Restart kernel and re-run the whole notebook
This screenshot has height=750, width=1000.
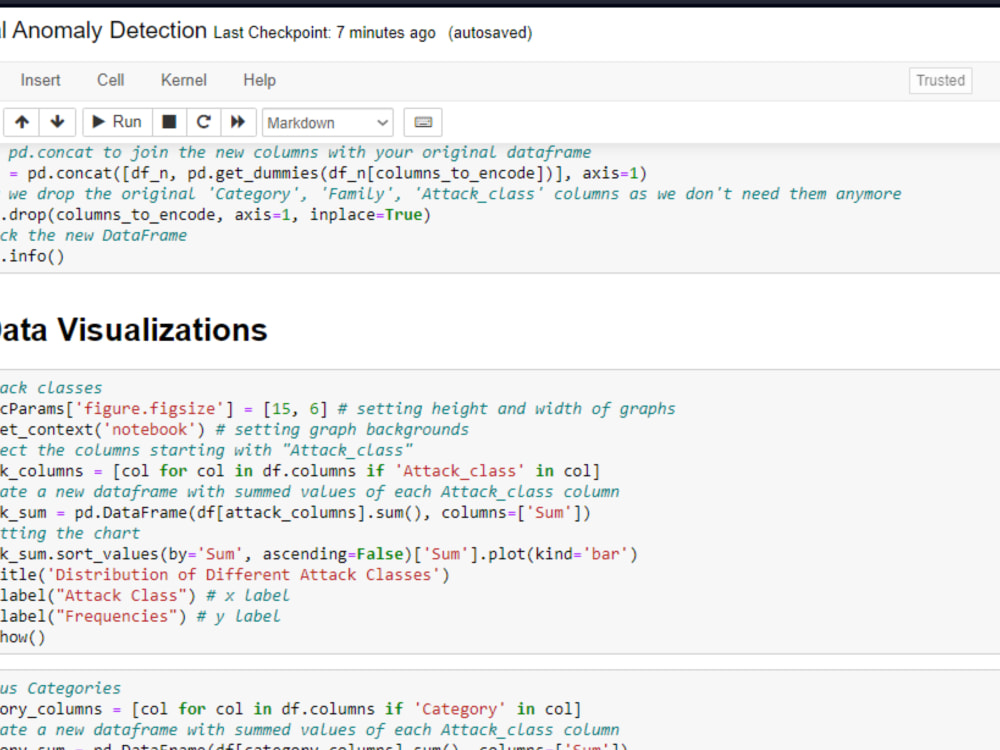pyautogui.click(x=238, y=121)
